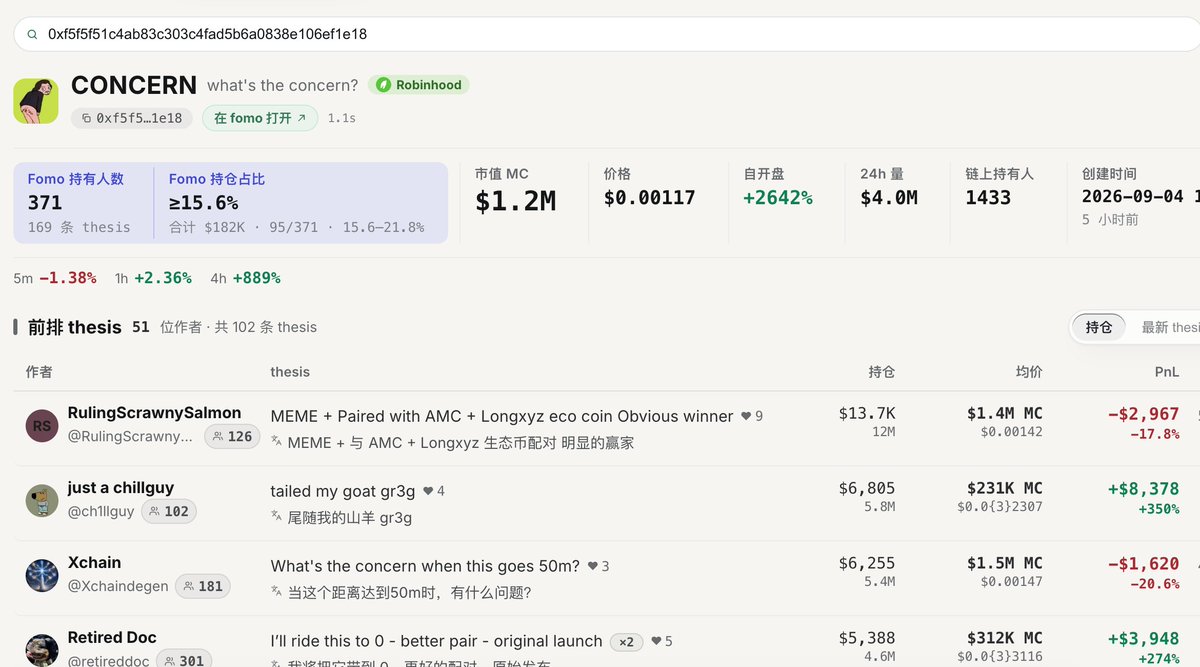1200x667 pixels.
Task: Sort by the PnL column header
Action: pyautogui.click(x=1166, y=372)
